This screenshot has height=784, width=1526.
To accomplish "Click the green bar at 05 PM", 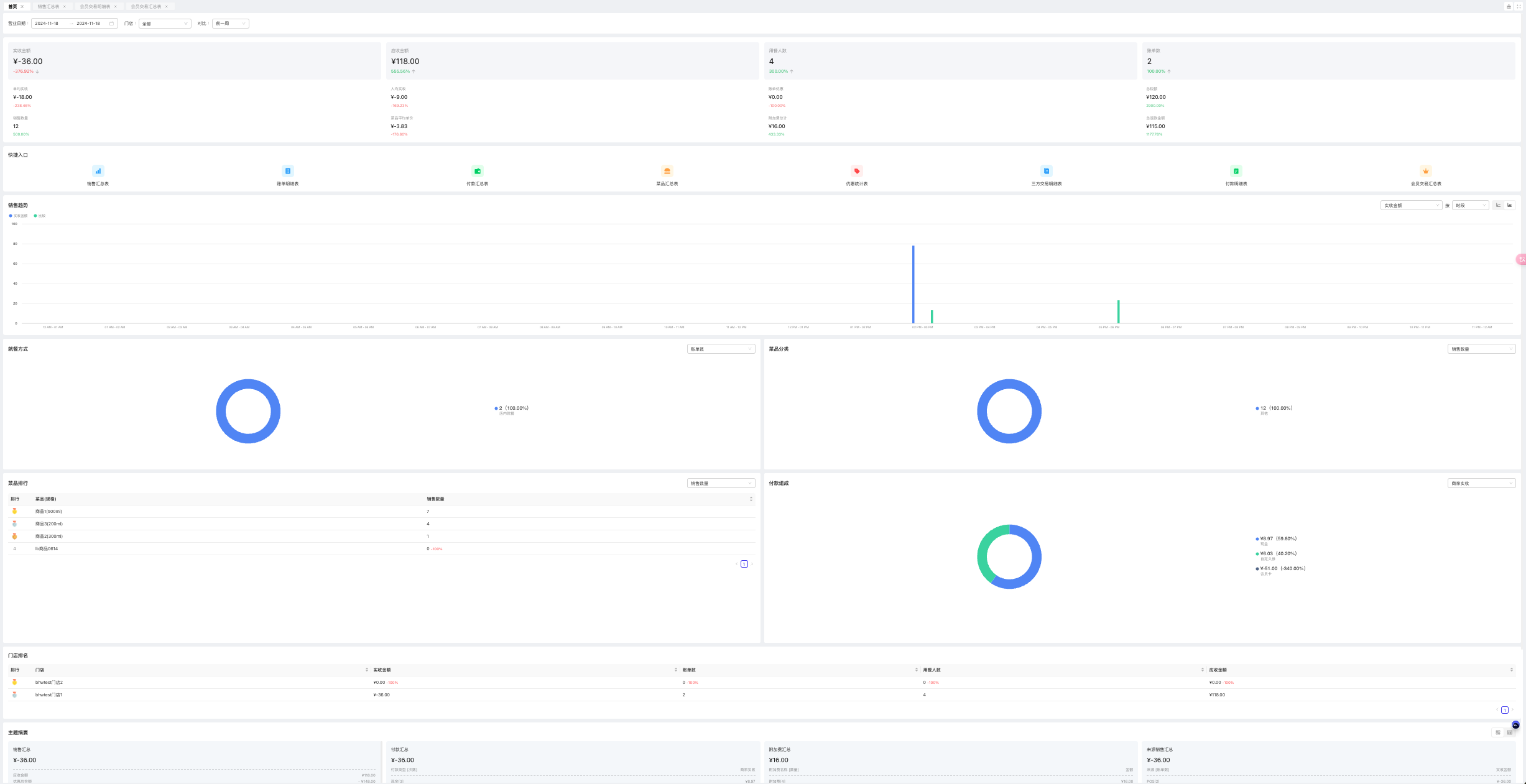I will coord(1118,311).
